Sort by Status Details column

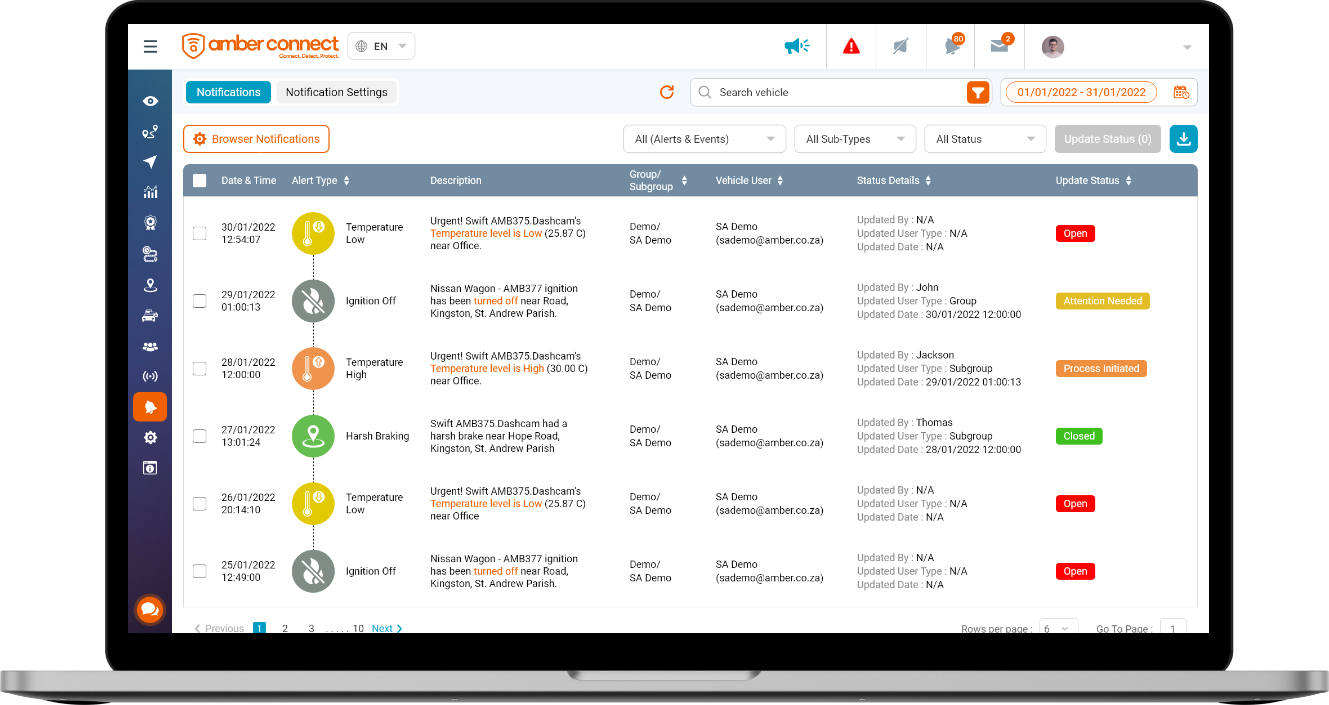click(928, 181)
